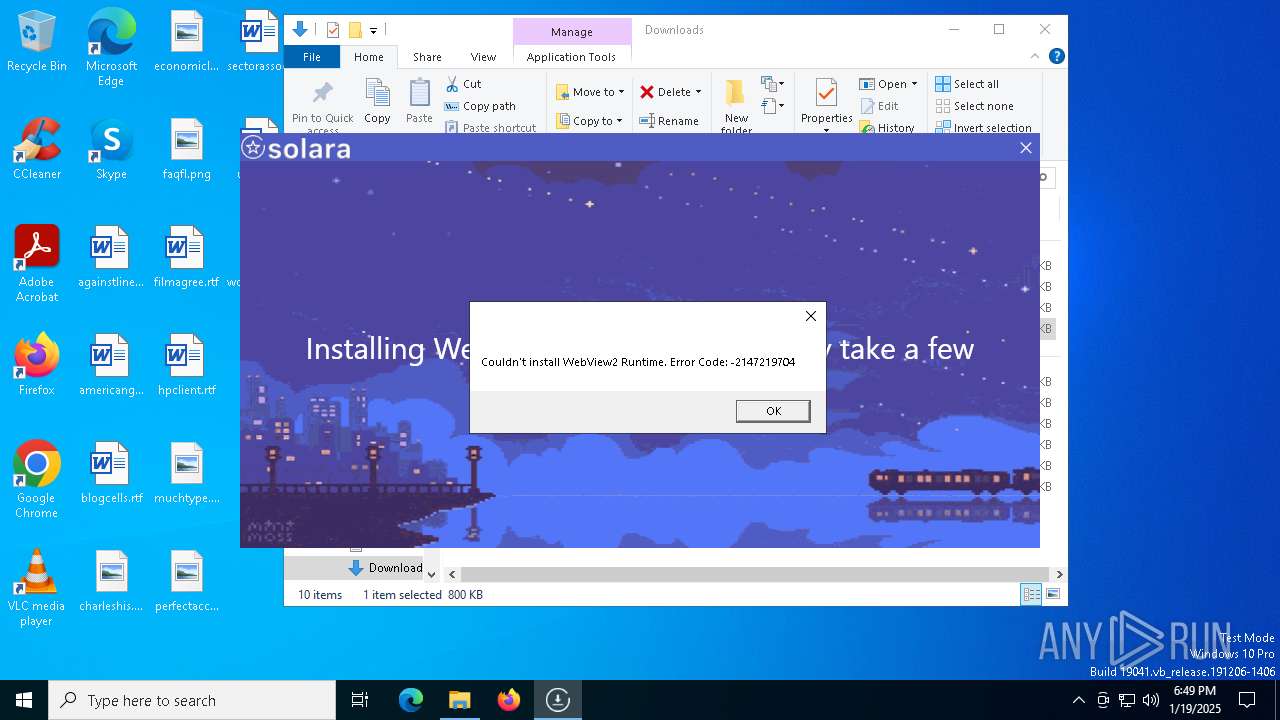Screen dimensions: 1280x720
Task: Click Edit in the ribbon
Action: click(x=879, y=106)
